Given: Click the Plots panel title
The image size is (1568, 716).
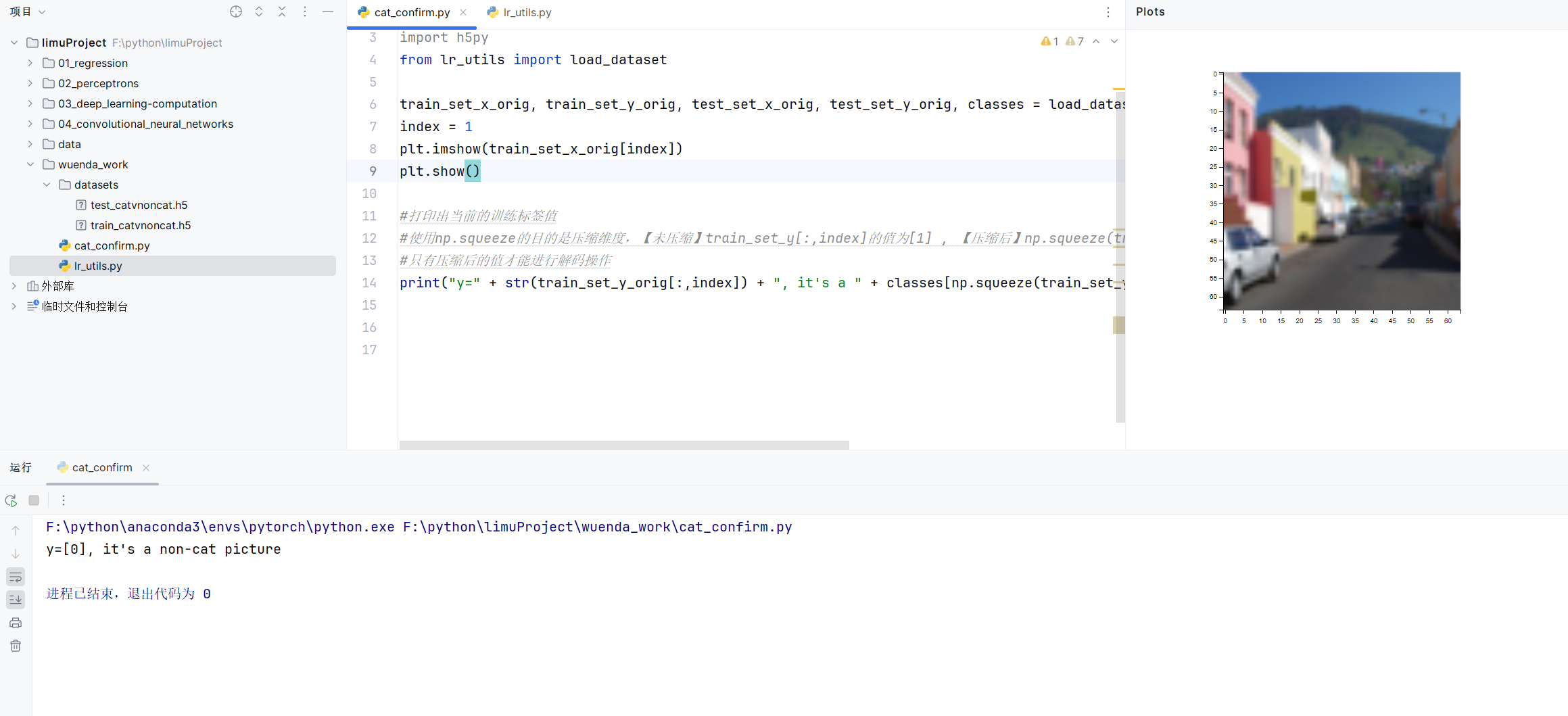Looking at the screenshot, I should 1150,11.
